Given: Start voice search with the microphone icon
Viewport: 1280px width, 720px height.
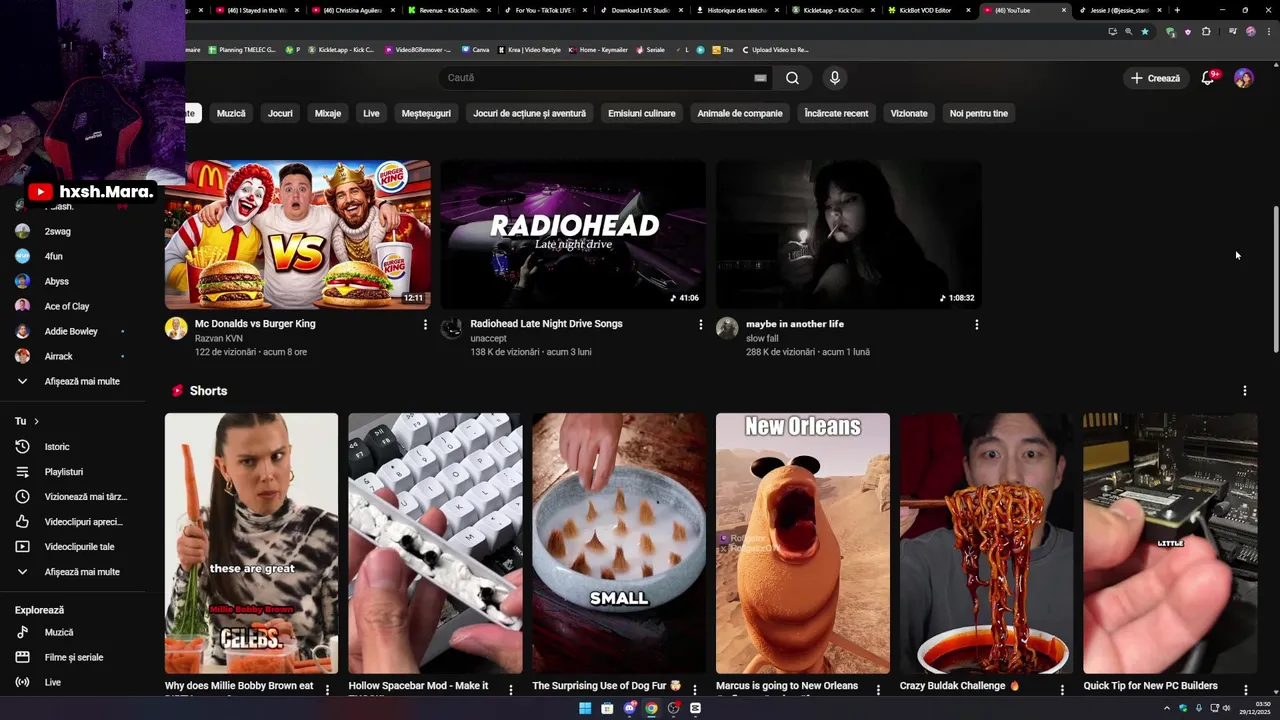Looking at the screenshot, I should (834, 78).
